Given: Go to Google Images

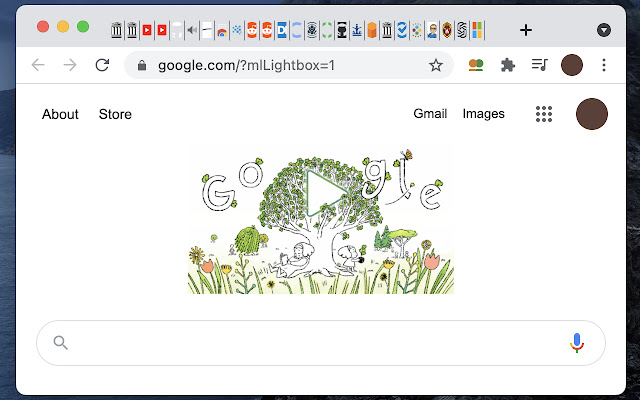Looking at the screenshot, I should tap(483, 113).
